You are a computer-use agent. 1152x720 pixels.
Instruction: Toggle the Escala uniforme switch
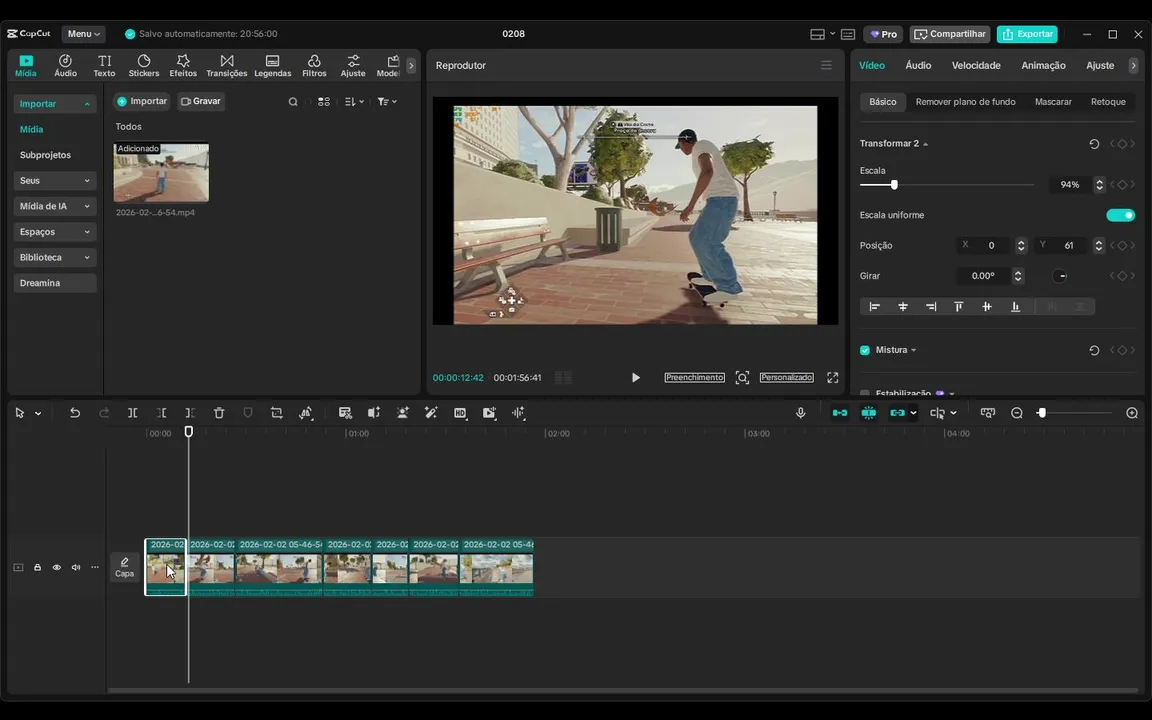1120,215
